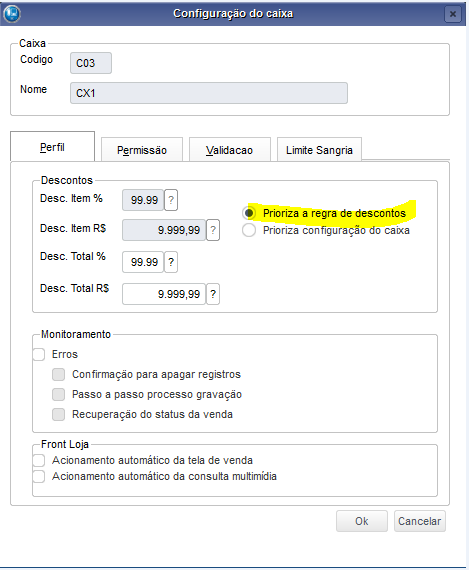Select Prioriza configuração do caixa option
Screen dimensions: 469x570
[249, 230]
